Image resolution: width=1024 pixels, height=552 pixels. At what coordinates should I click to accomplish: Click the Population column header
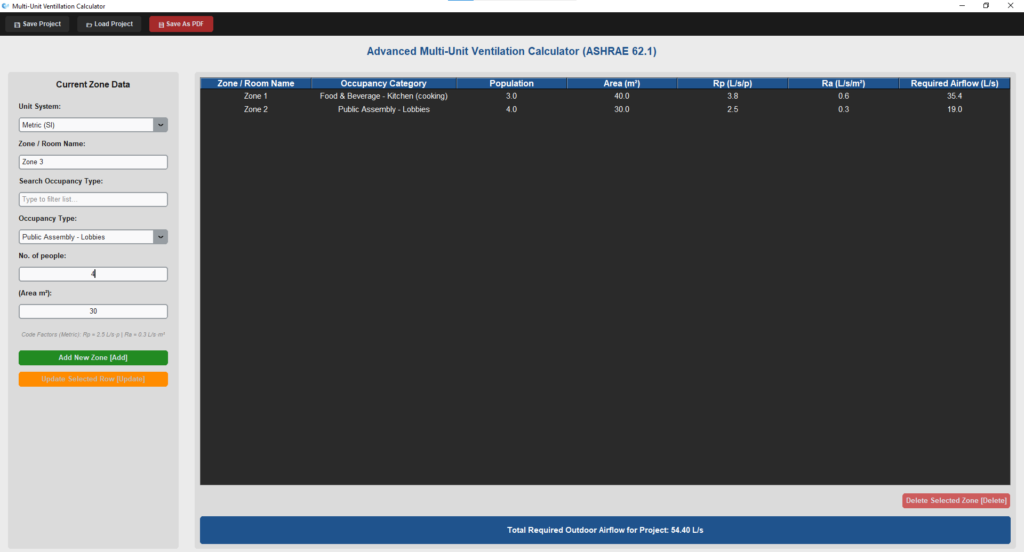tap(511, 84)
